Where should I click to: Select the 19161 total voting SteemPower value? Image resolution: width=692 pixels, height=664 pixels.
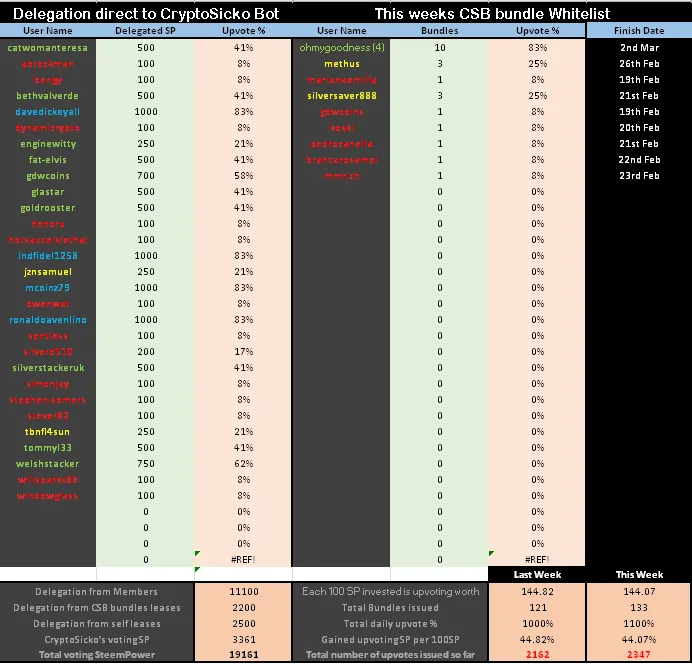244,655
